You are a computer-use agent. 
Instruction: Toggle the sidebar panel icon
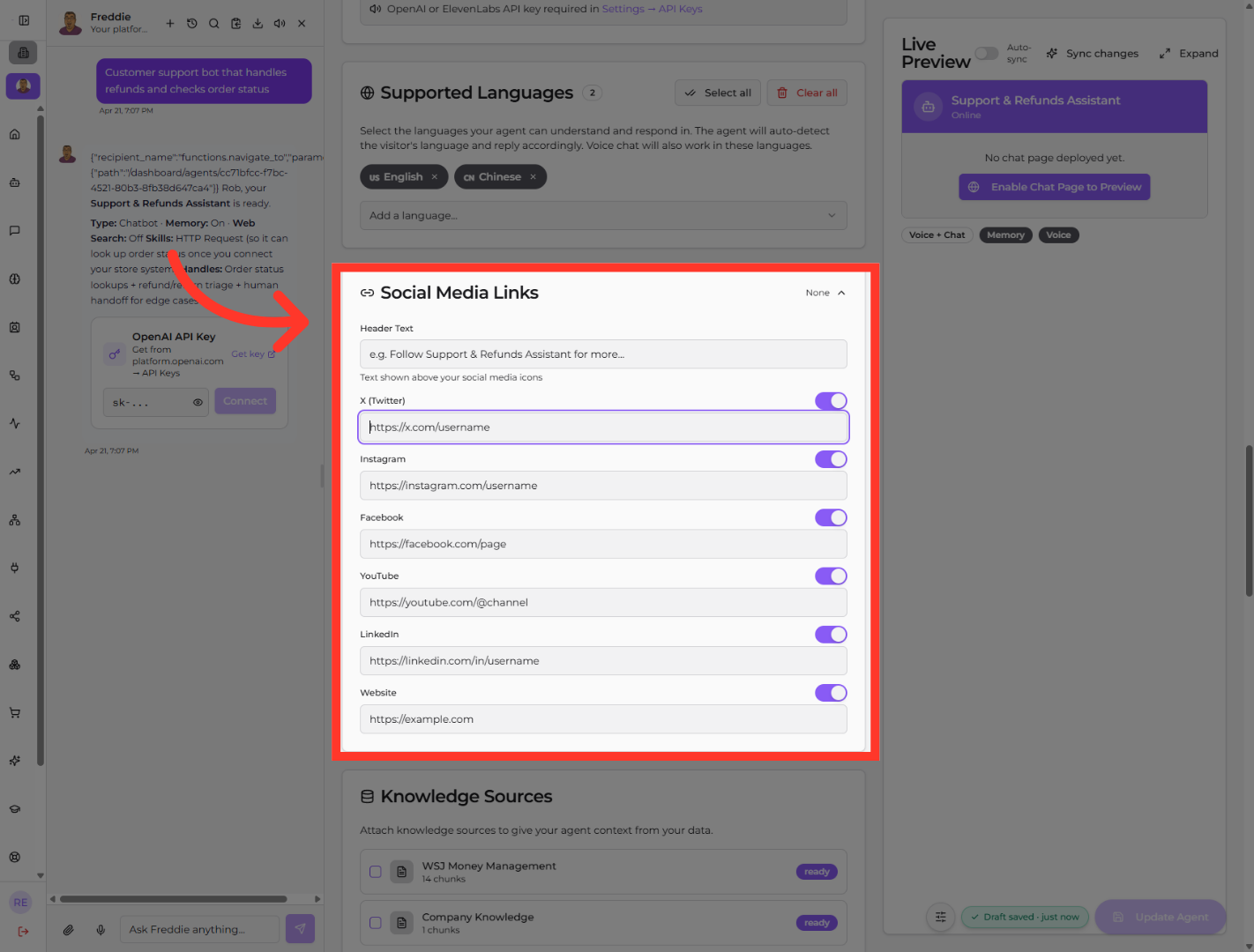24,20
